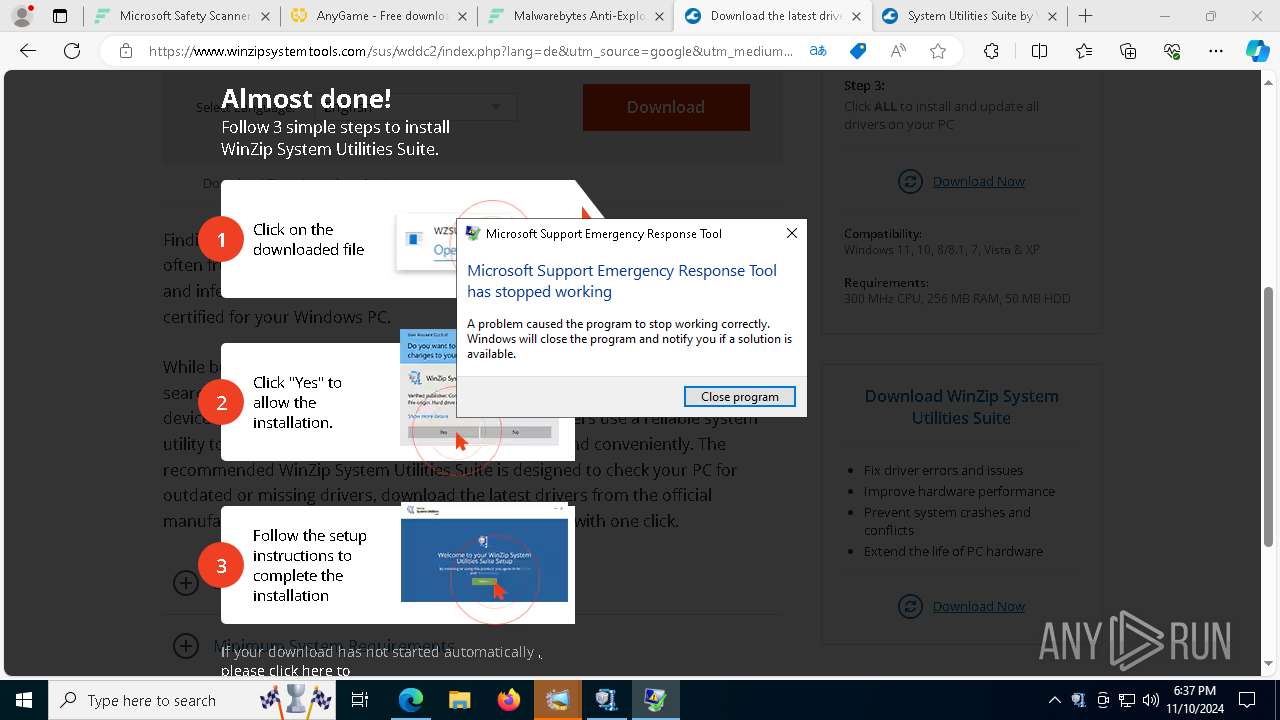Close the Malwarebytes Anti-Exploit tab

[x=659, y=16]
